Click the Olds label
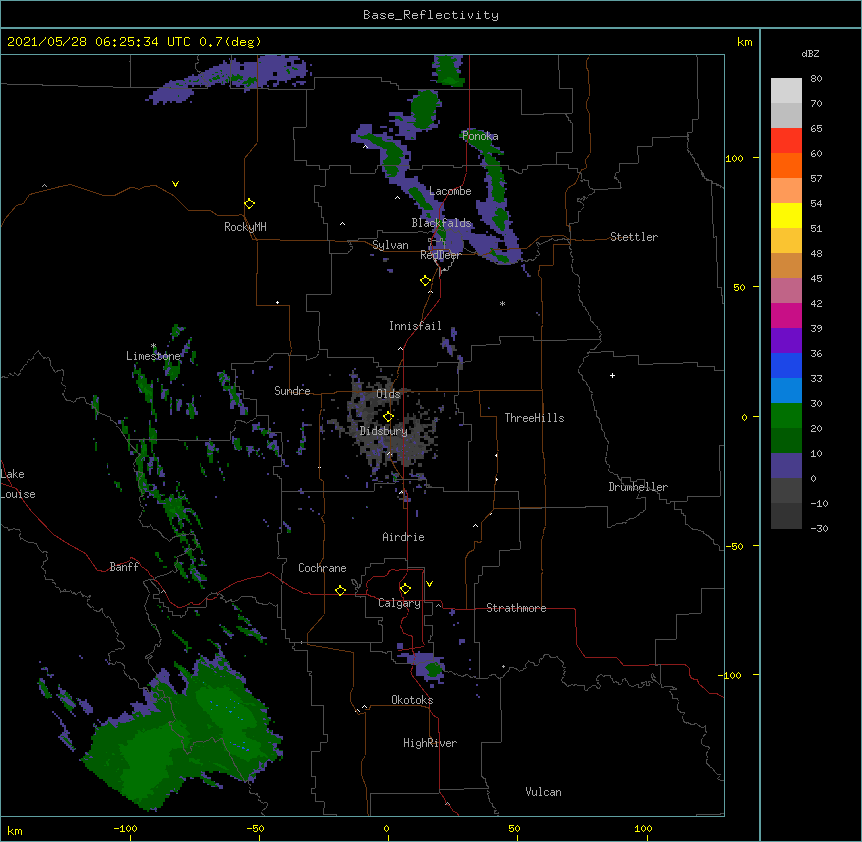Screen dimensions: 862x842 [388, 394]
